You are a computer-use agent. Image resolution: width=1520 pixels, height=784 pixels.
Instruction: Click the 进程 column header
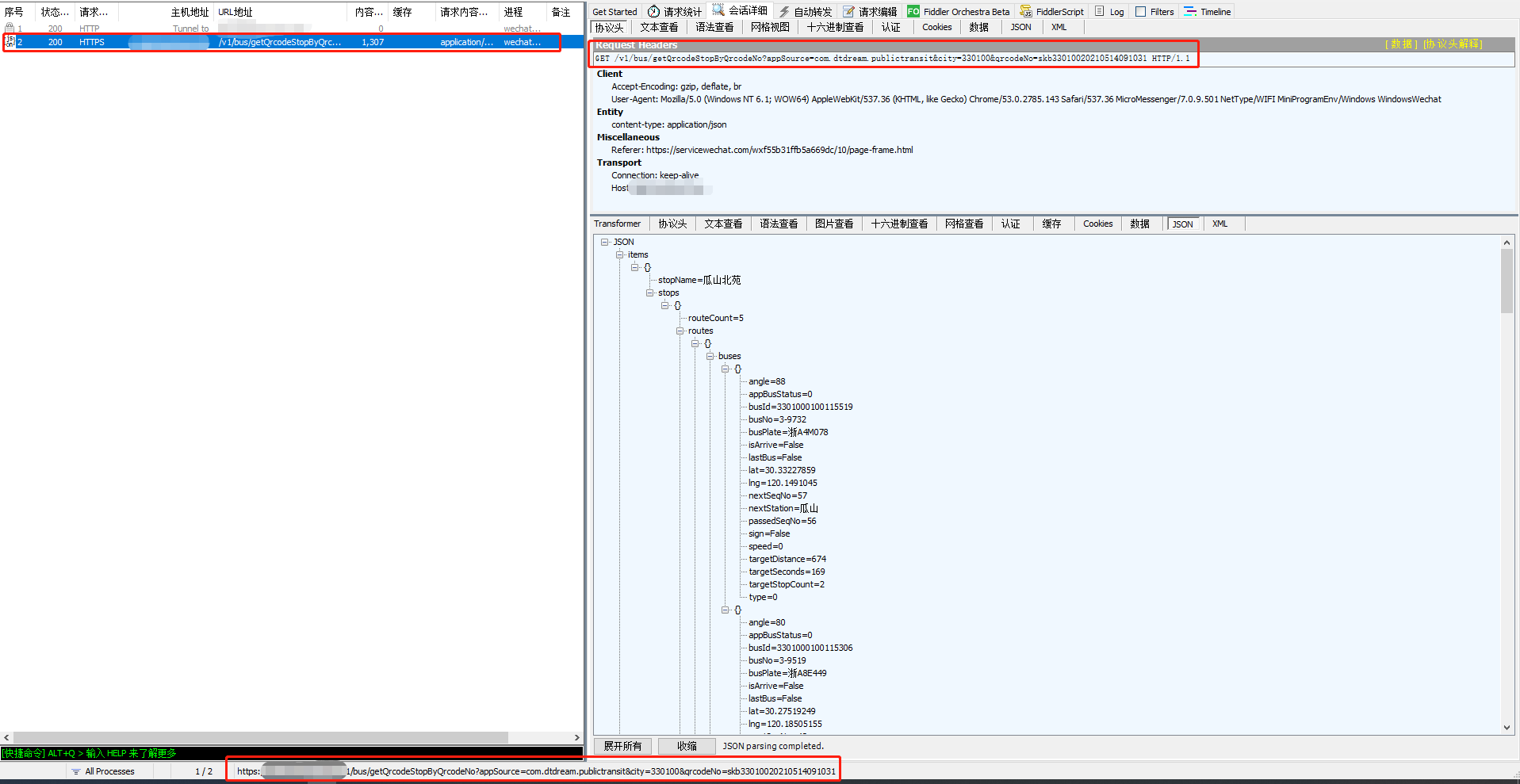coord(523,12)
